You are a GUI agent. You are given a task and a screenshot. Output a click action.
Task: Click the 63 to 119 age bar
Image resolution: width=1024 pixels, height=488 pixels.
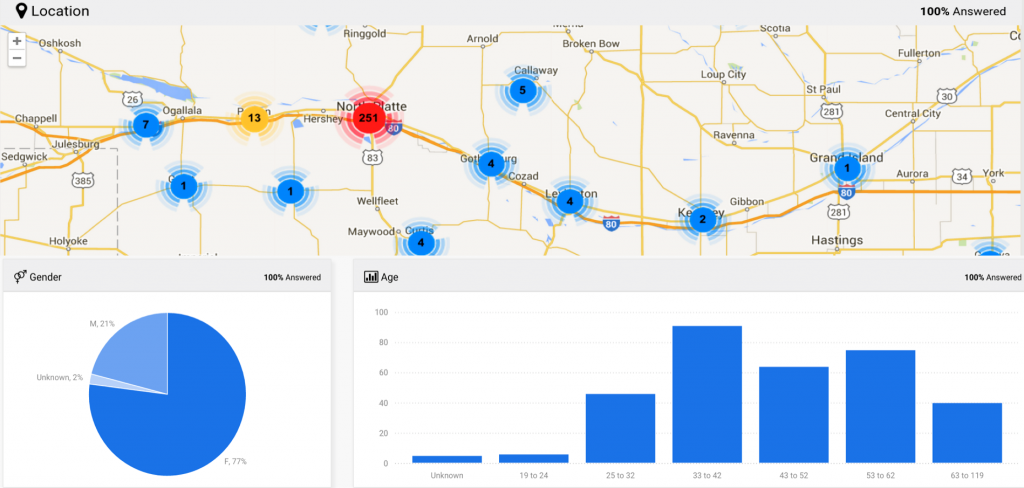(966, 432)
